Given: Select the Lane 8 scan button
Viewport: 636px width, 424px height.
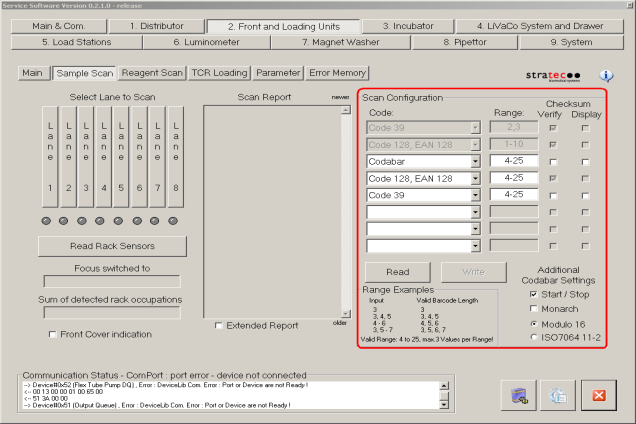Looking at the screenshot, I should 176,158.
